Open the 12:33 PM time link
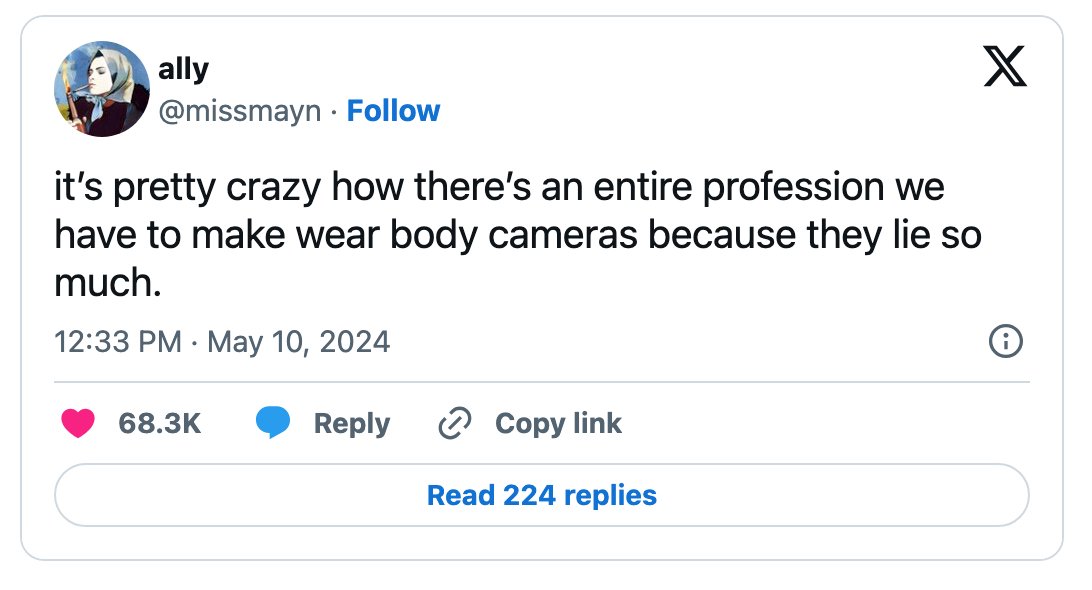The height and width of the screenshot is (590, 1092). pos(118,342)
